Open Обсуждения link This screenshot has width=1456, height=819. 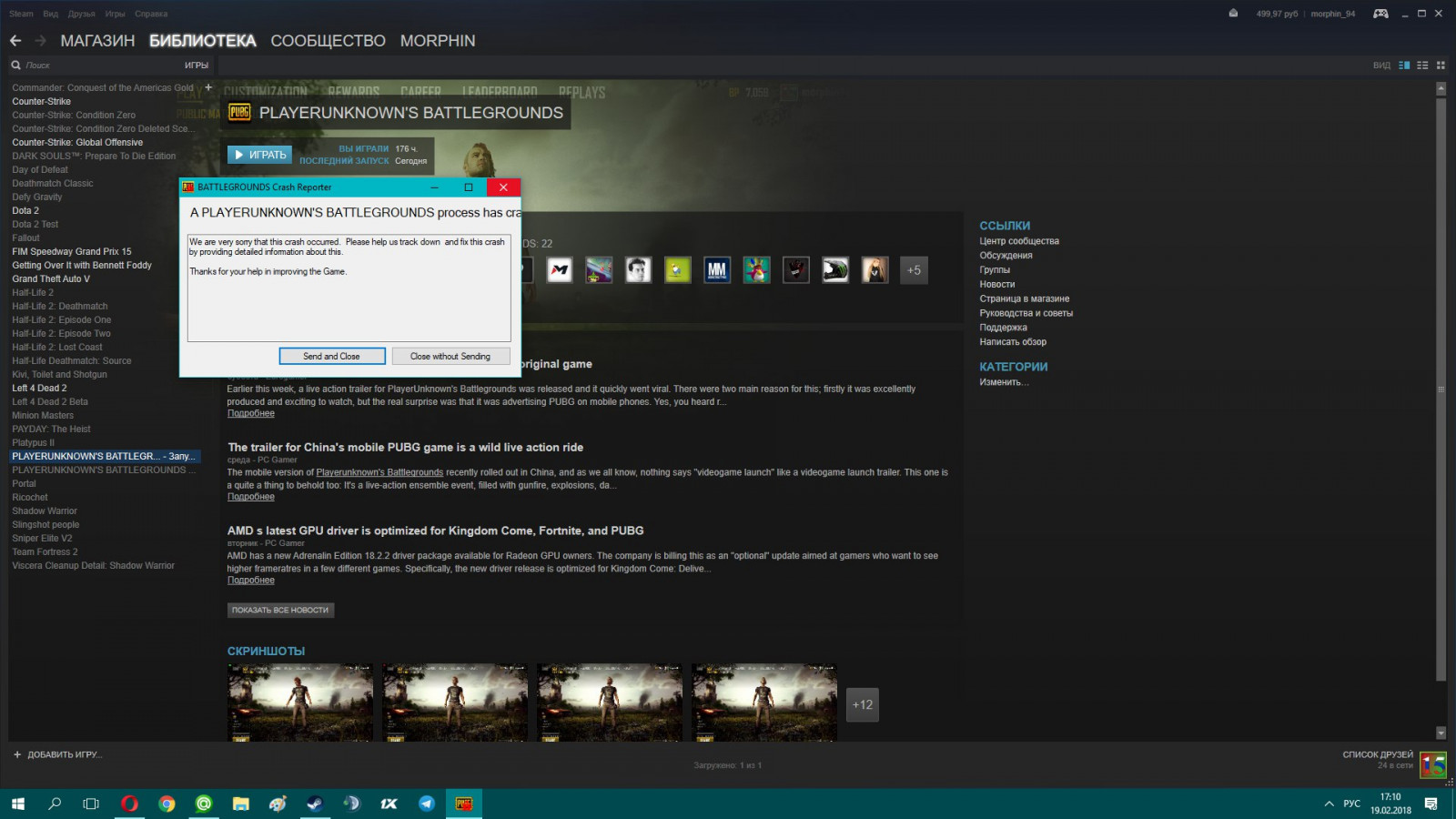point(1006,256)
